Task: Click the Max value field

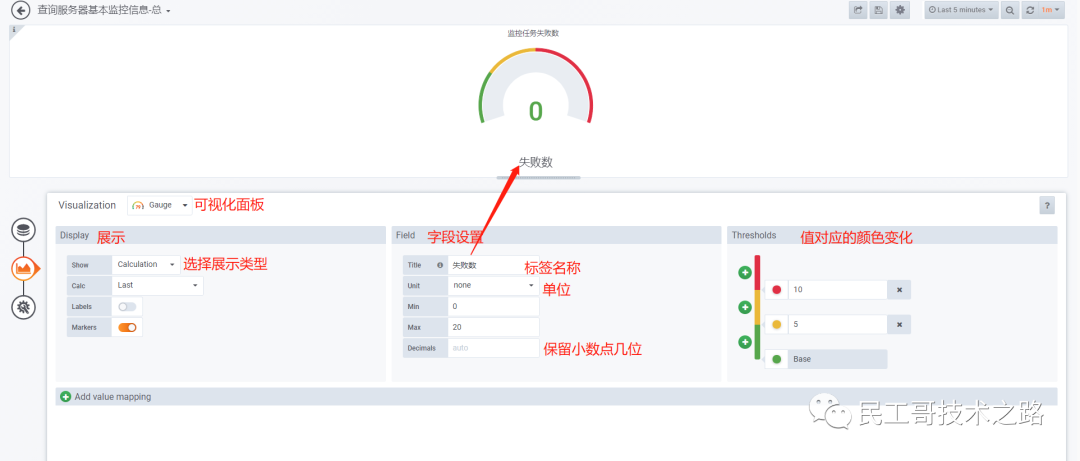Action: (x=493, y=327)
